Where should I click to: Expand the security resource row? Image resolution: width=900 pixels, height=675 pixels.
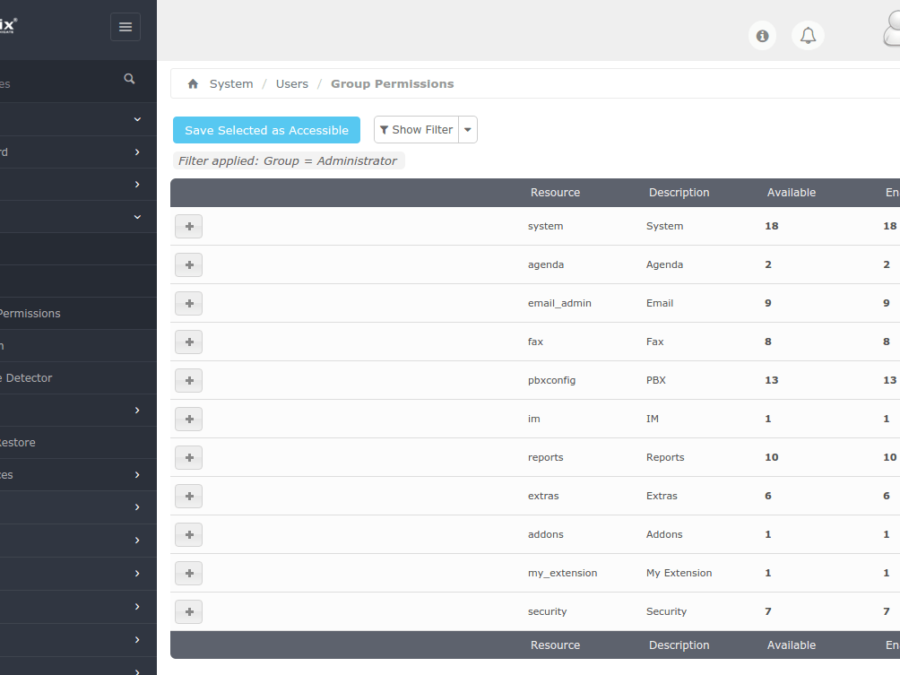point(188,611)
